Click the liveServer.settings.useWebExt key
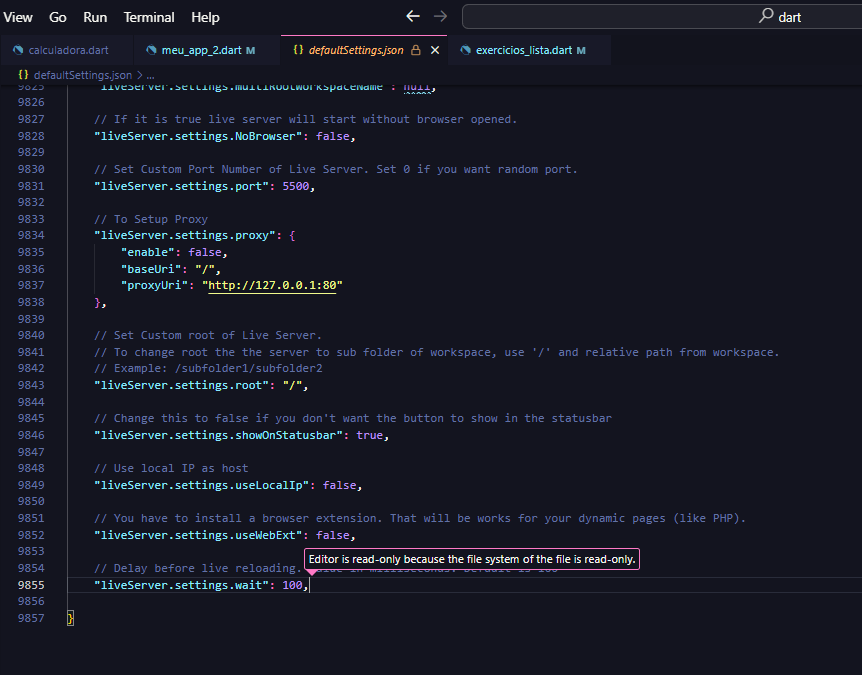The height and width of the screenshot is (675, 862). [x=198, y=535]
